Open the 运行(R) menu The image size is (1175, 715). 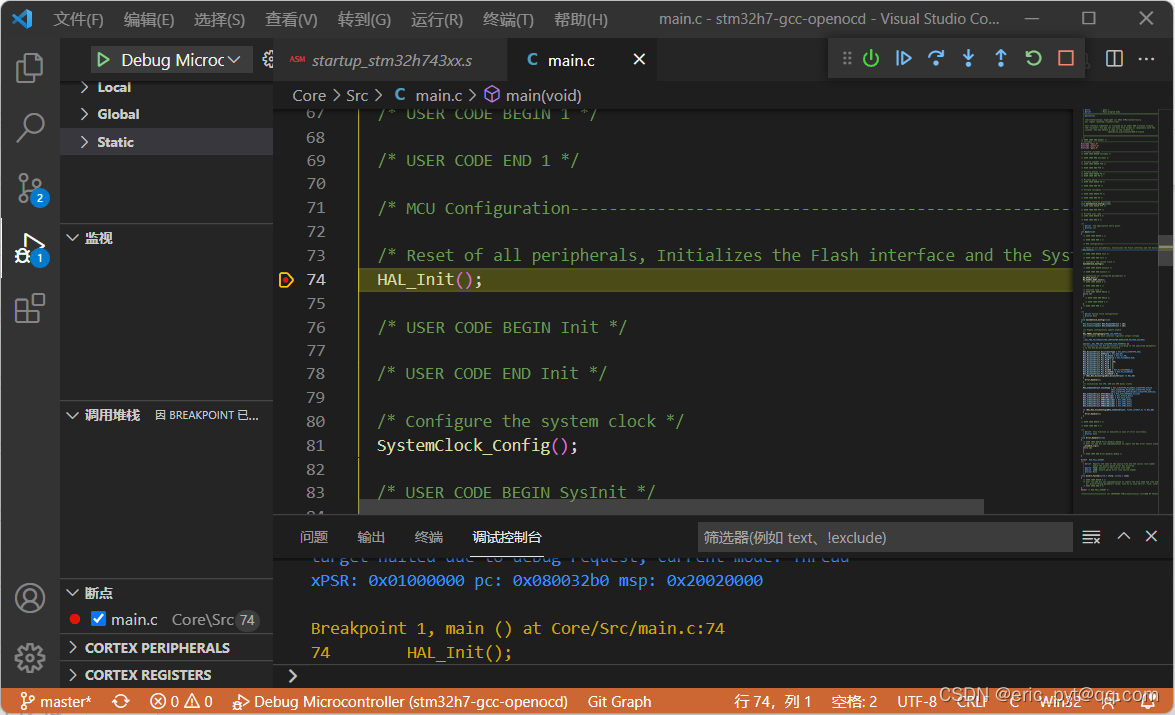pos(436,19)
